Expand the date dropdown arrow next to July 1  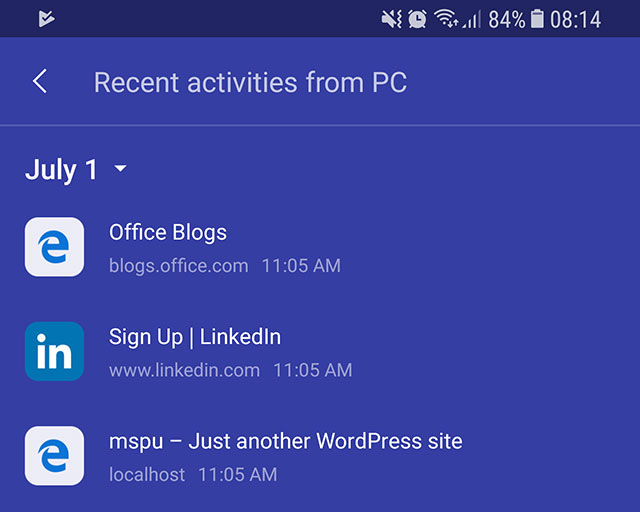pyautogui.click(x=121, y=170)
